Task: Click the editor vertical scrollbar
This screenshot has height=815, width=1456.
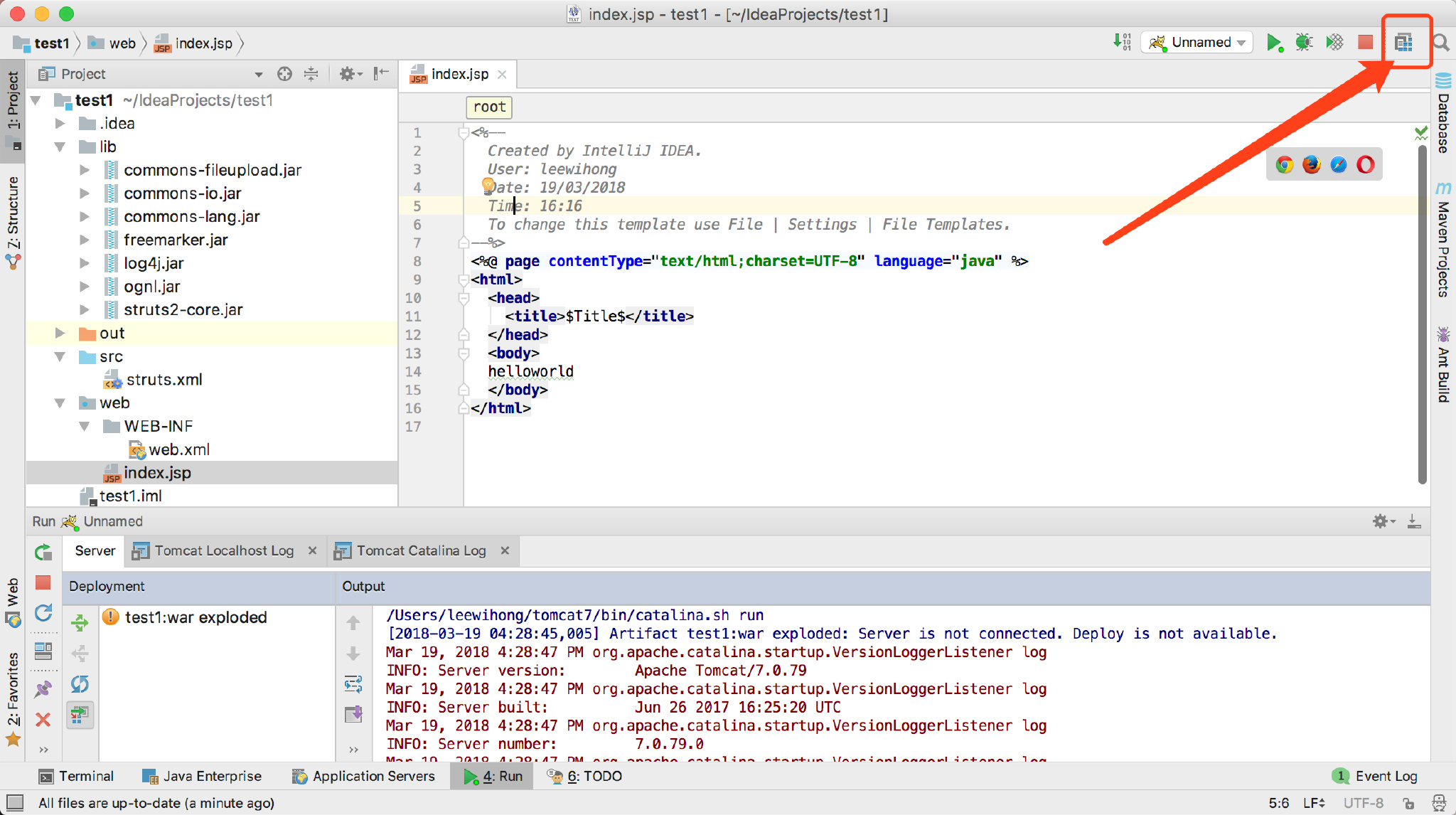Action: click(1422, 313)
